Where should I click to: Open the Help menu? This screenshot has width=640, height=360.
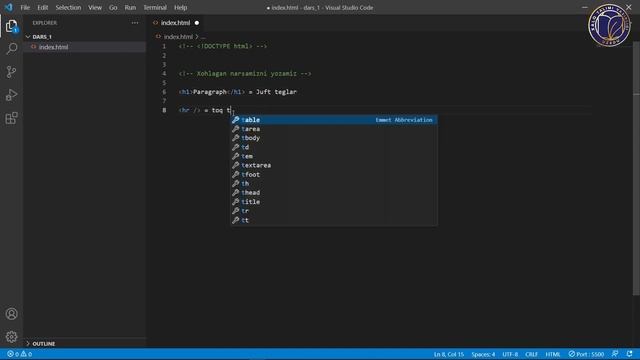coord(180,7)
